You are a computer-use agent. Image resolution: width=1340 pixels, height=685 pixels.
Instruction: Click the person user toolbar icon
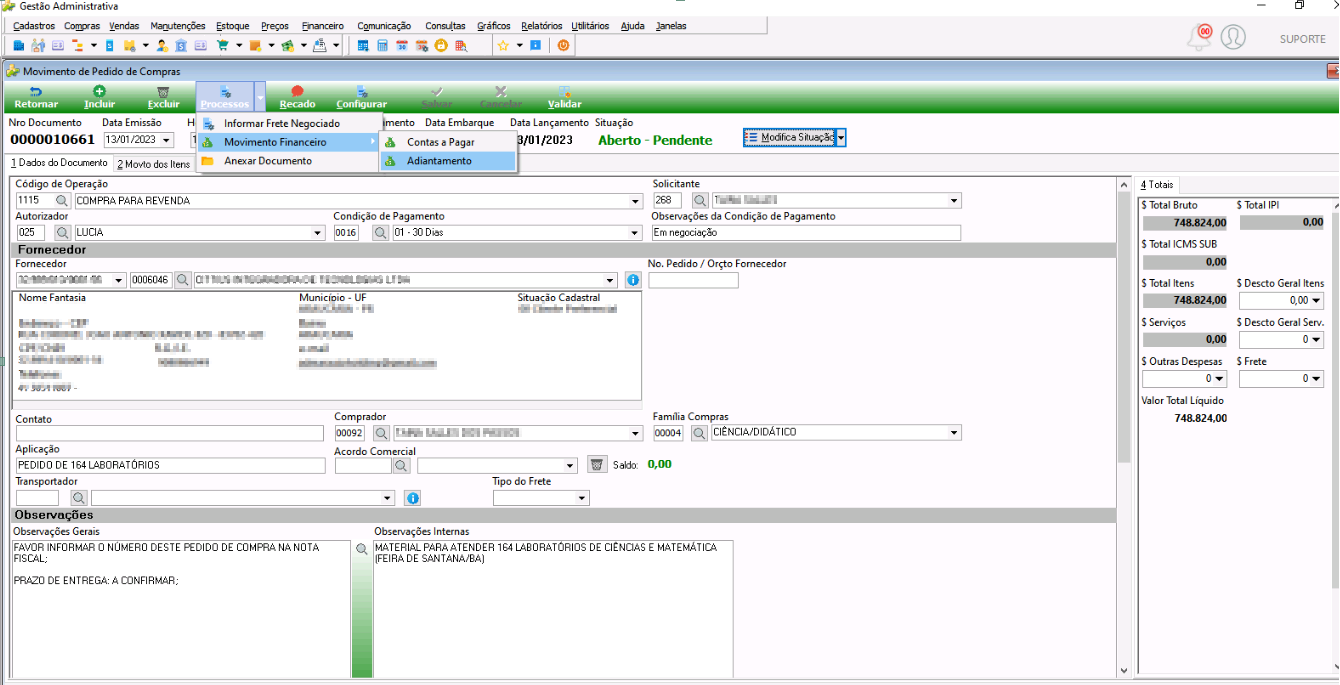[x=161, y=45]
